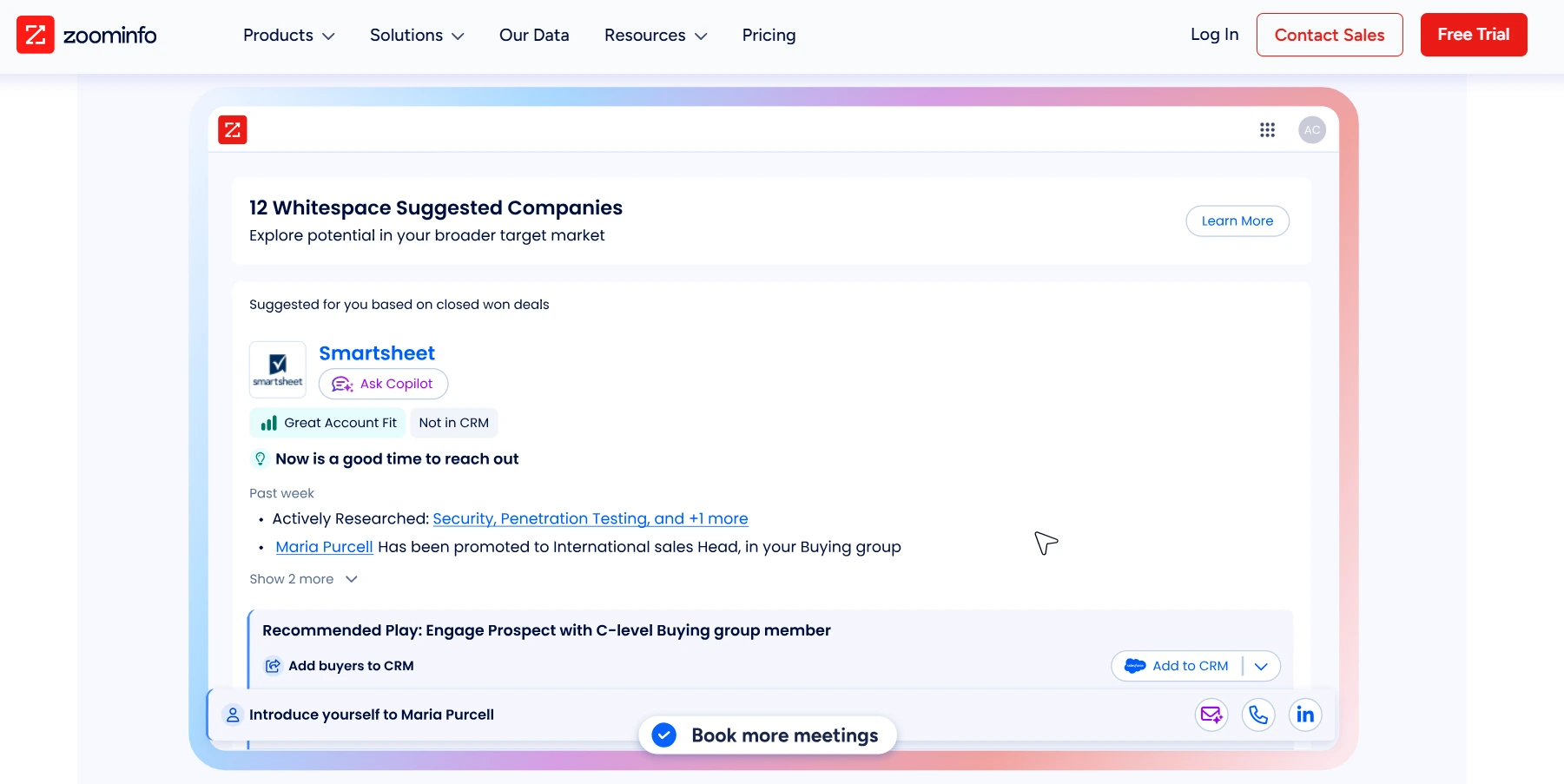The width and height of the screenshot is (1564, 784).
Task: Click the ZoomInfo logo in the header
Action: 86,35
